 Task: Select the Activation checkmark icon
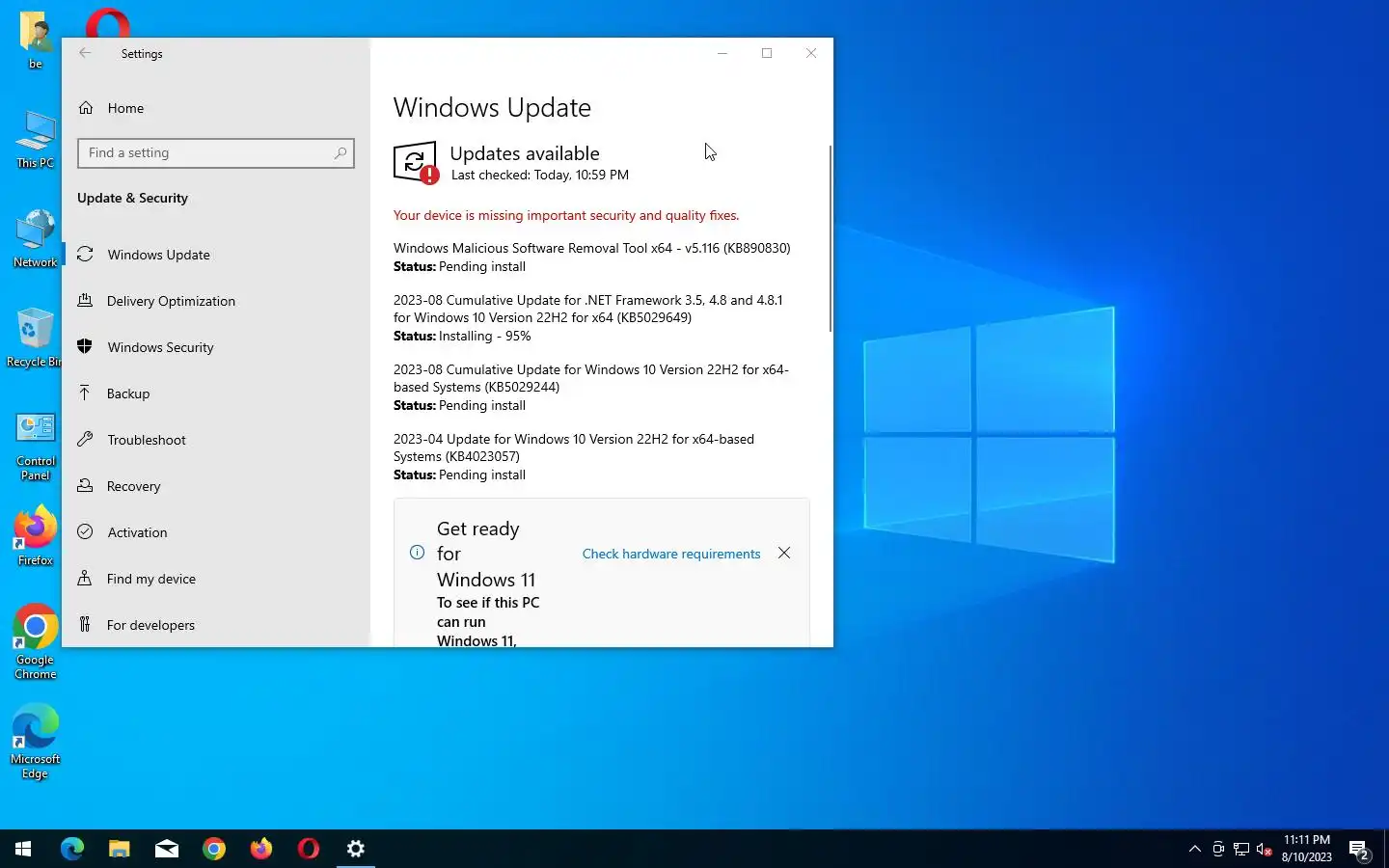pyautogui.click(x=85, y=532)
